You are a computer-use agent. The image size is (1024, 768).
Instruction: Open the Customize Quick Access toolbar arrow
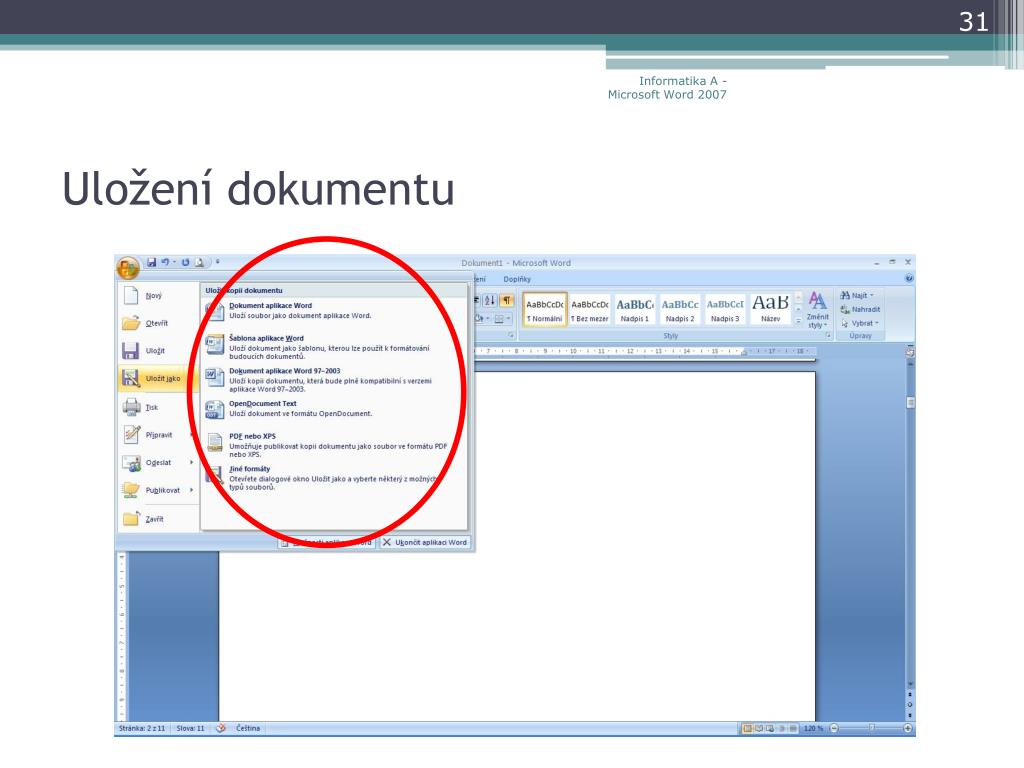[217, 263]
